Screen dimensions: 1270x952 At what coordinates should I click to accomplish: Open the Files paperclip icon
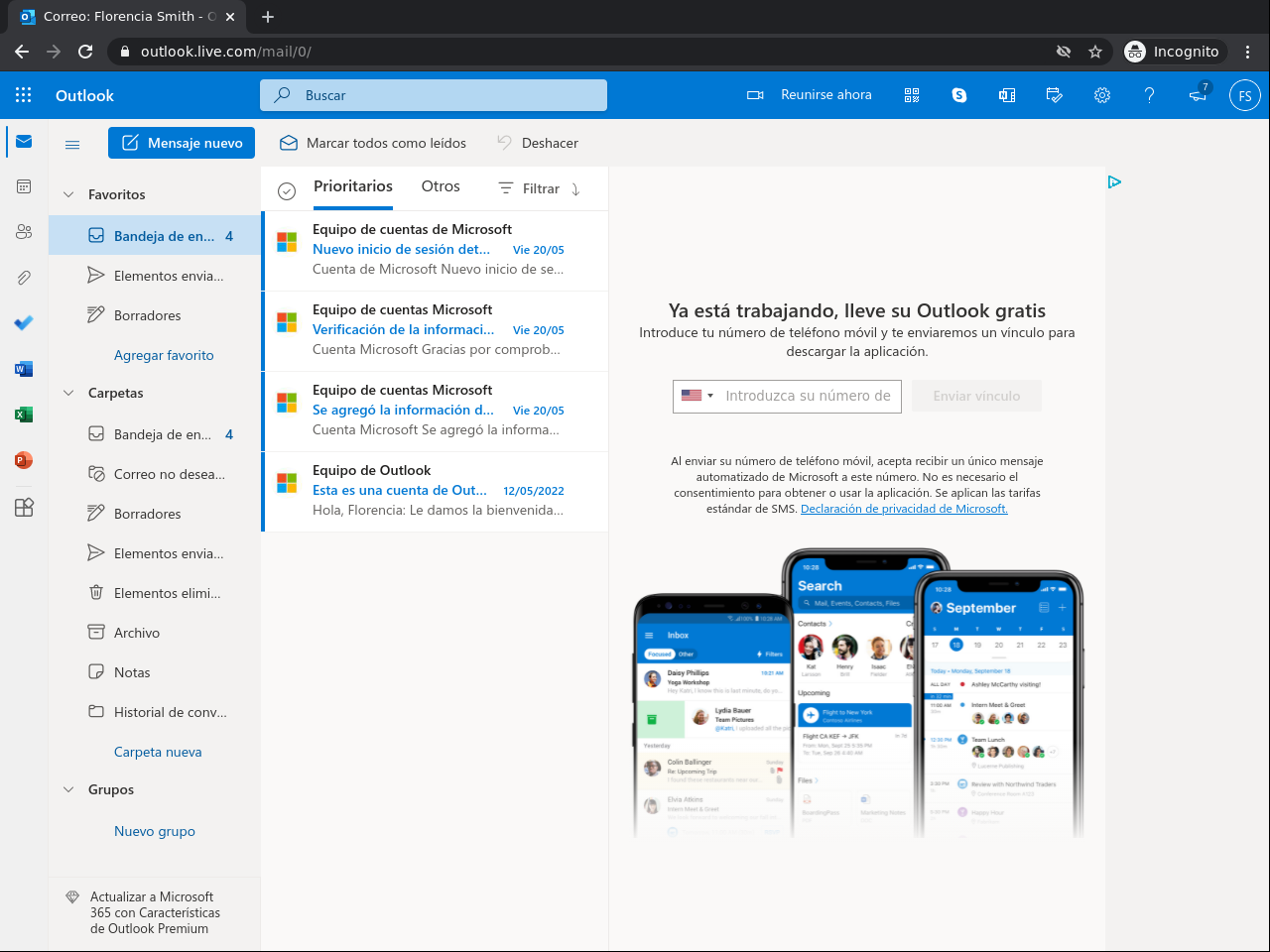(x=24, y=278)
